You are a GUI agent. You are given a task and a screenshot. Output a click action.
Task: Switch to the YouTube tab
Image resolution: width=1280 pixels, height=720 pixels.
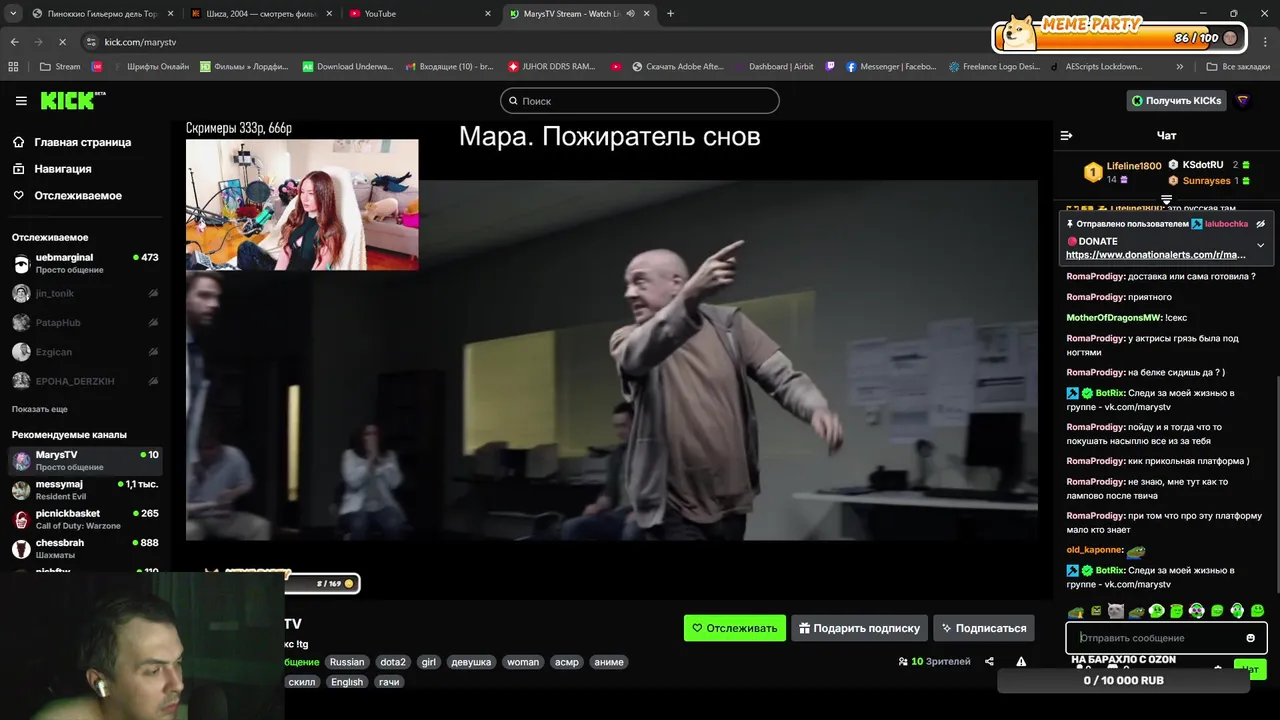[x=415, y=14]
